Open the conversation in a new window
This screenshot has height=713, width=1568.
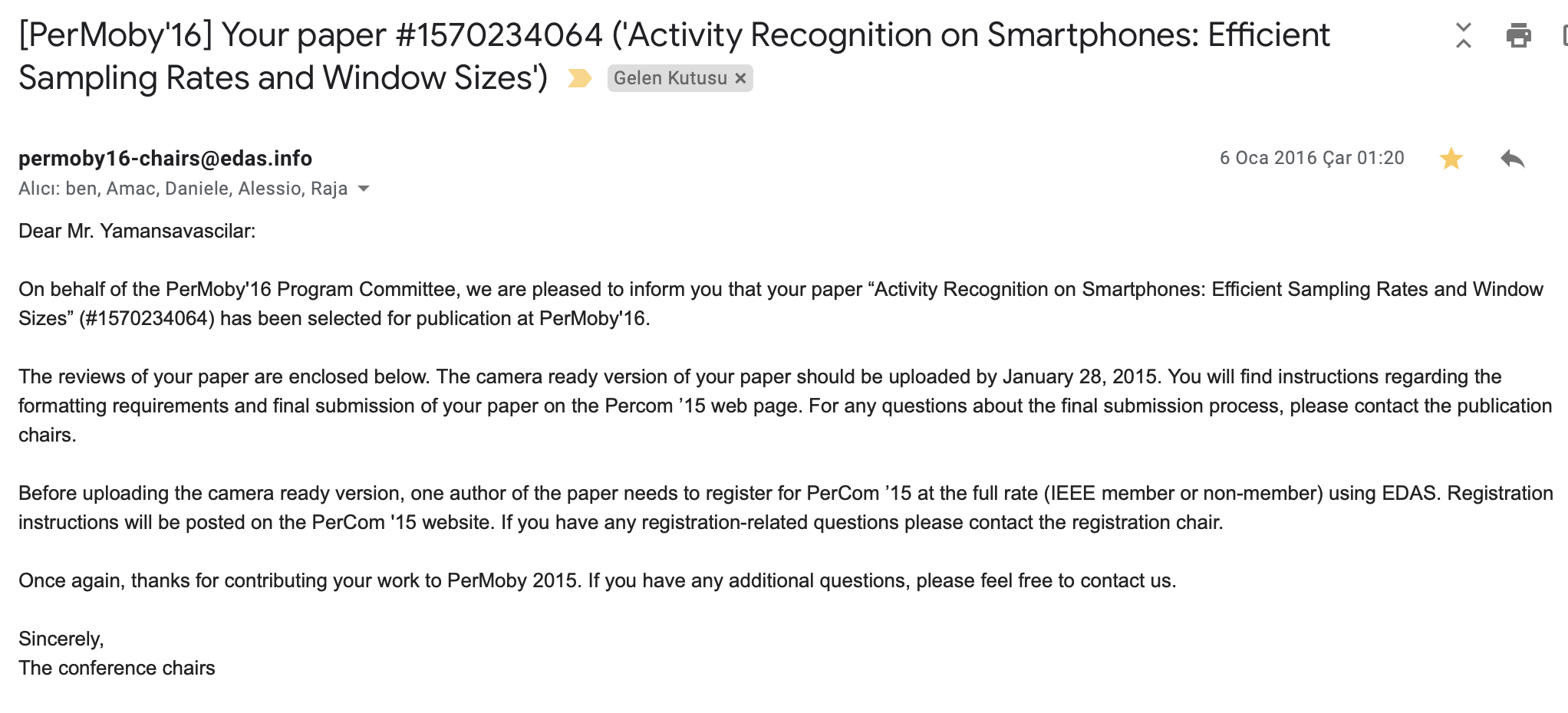[1564, 35]
